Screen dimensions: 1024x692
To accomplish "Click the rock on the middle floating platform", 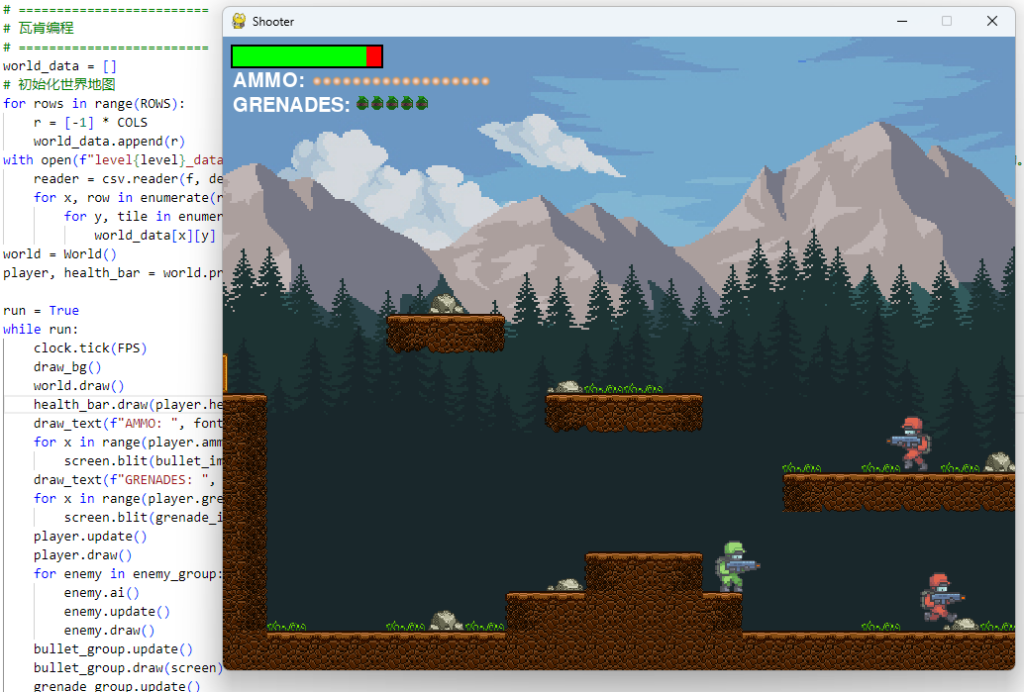I will 567,387.
